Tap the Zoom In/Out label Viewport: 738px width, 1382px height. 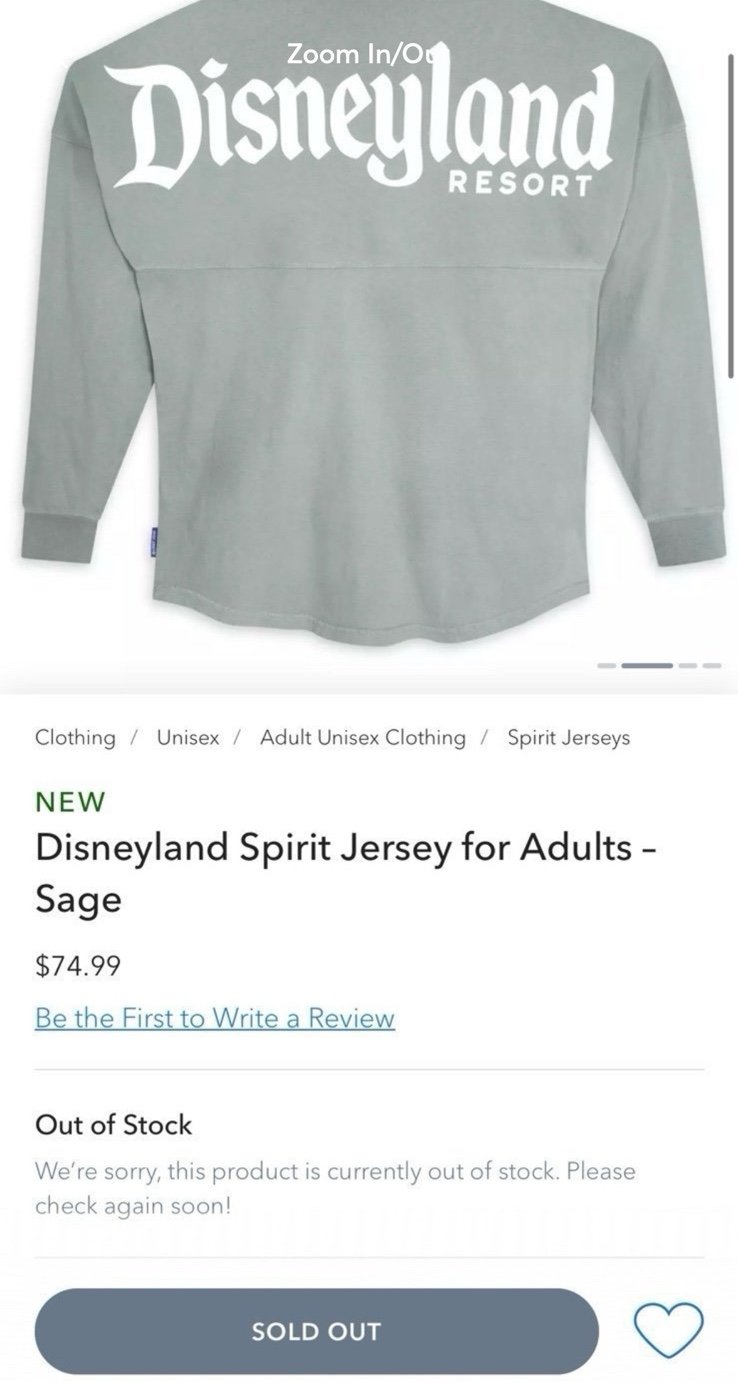coord(368,54)
